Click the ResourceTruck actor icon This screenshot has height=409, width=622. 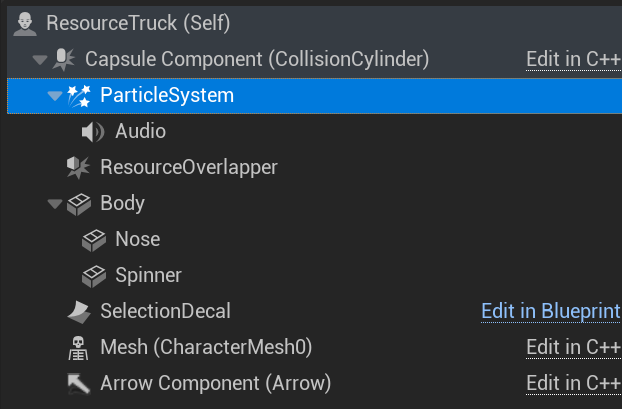[x=28, y=23]
